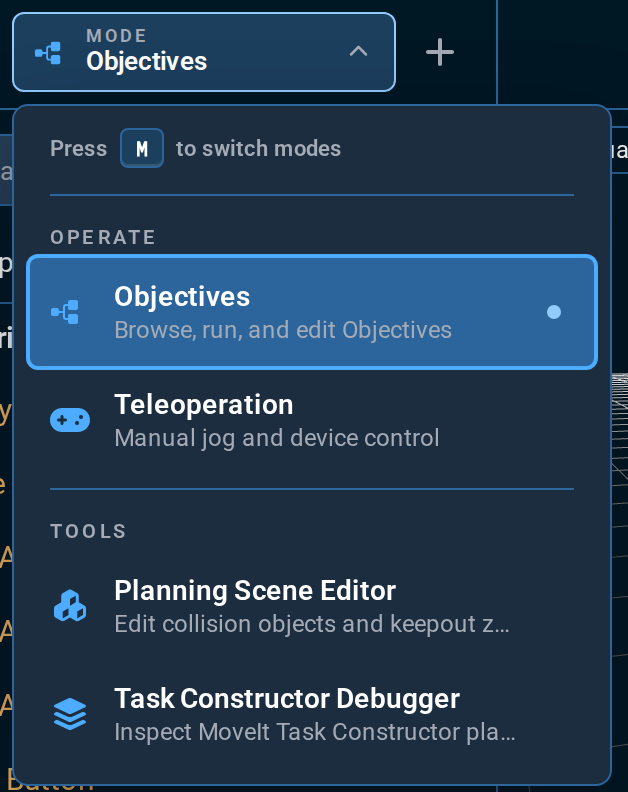Screen dimensions: 628x792
Task: Click the active-mode dot on Objectives row
Action: coord(554,312)
